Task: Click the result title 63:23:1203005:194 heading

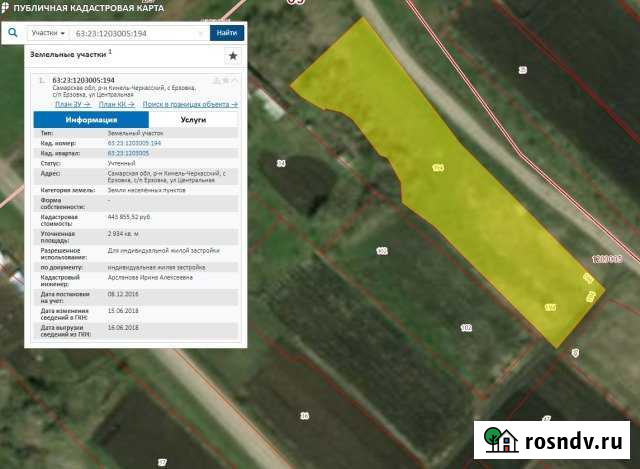Action: point(82,80)
